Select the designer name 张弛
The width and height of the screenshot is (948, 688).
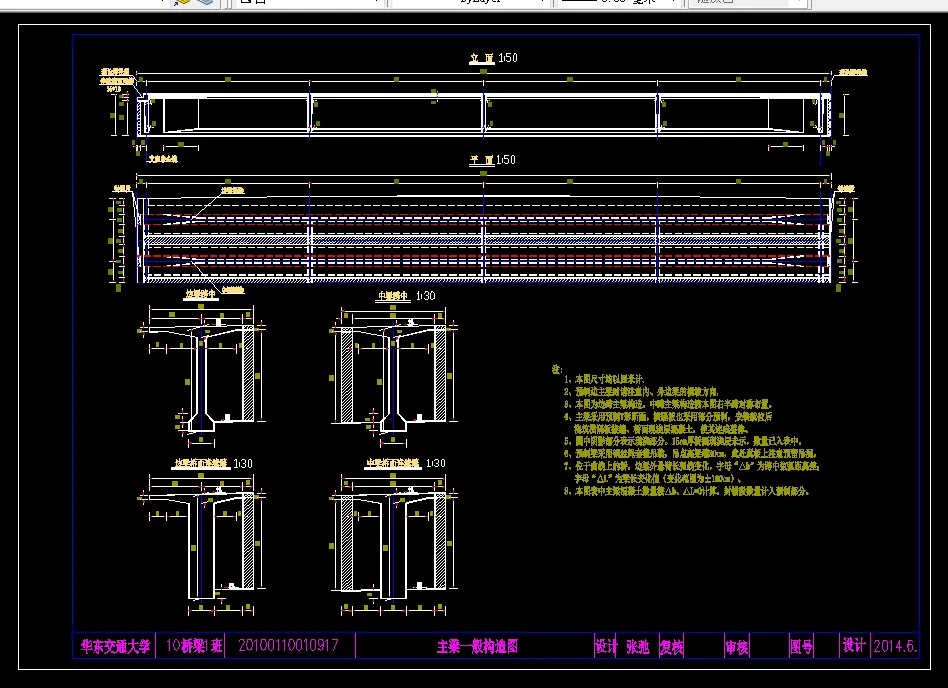[637, 647]
